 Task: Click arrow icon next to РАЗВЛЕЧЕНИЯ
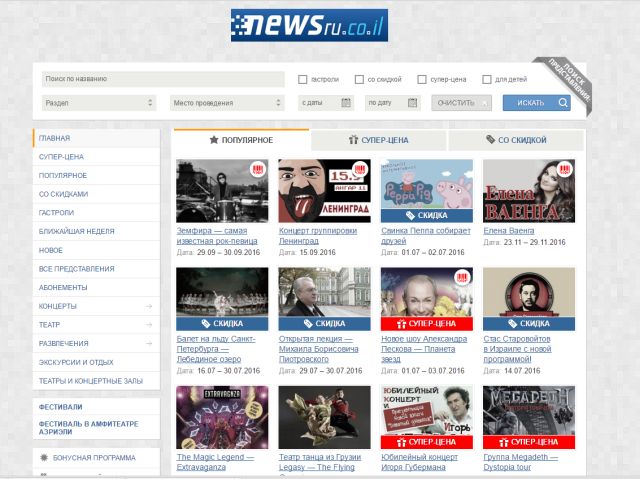(149, 343)
